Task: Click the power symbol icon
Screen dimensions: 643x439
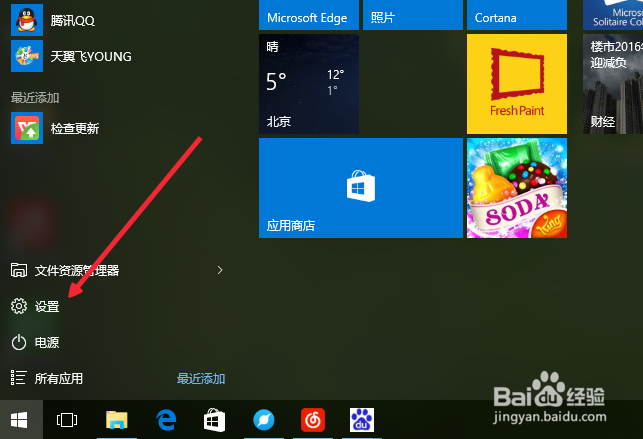Action: point(19,342)
